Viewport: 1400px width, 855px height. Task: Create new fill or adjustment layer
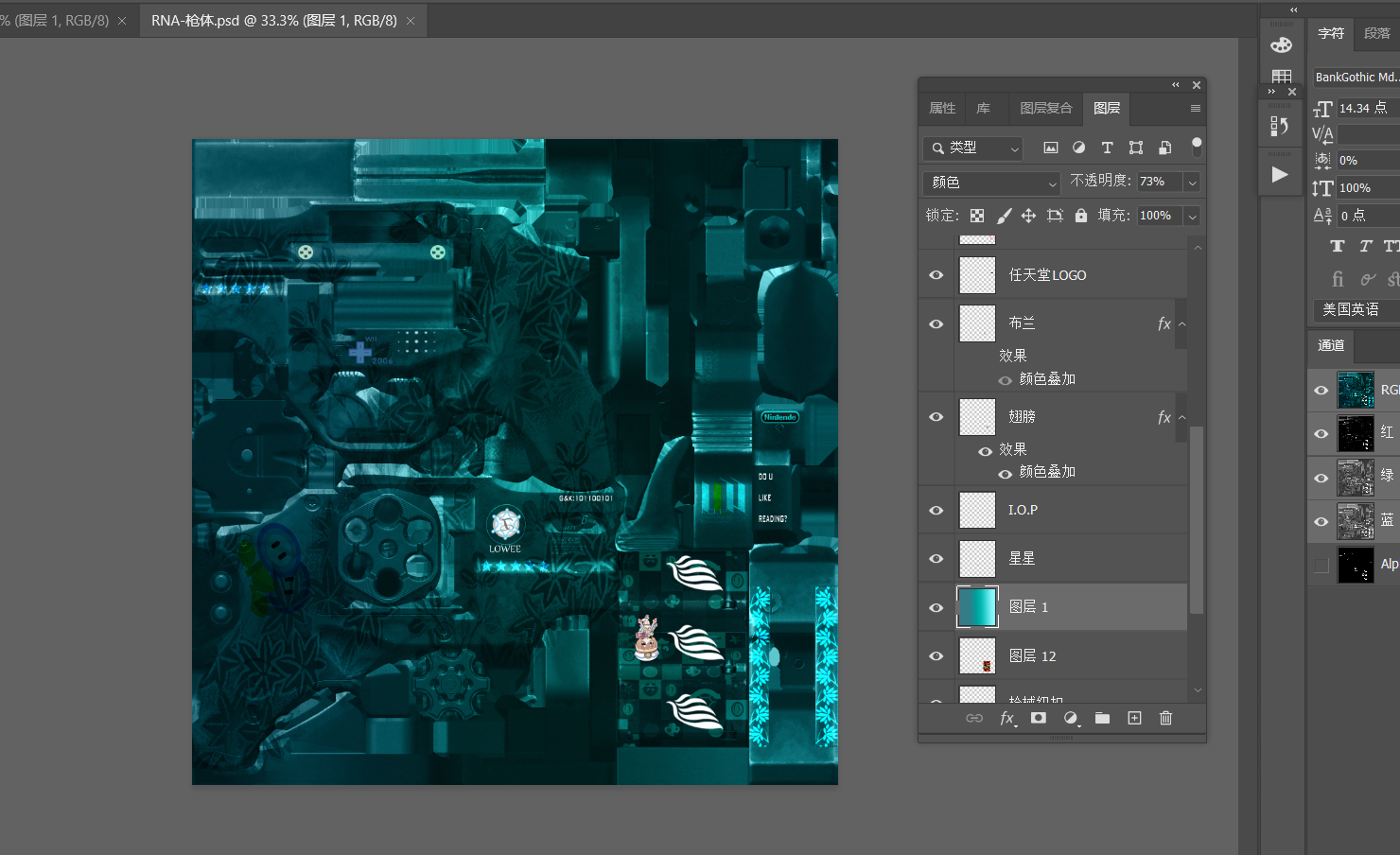point(1071,719)
